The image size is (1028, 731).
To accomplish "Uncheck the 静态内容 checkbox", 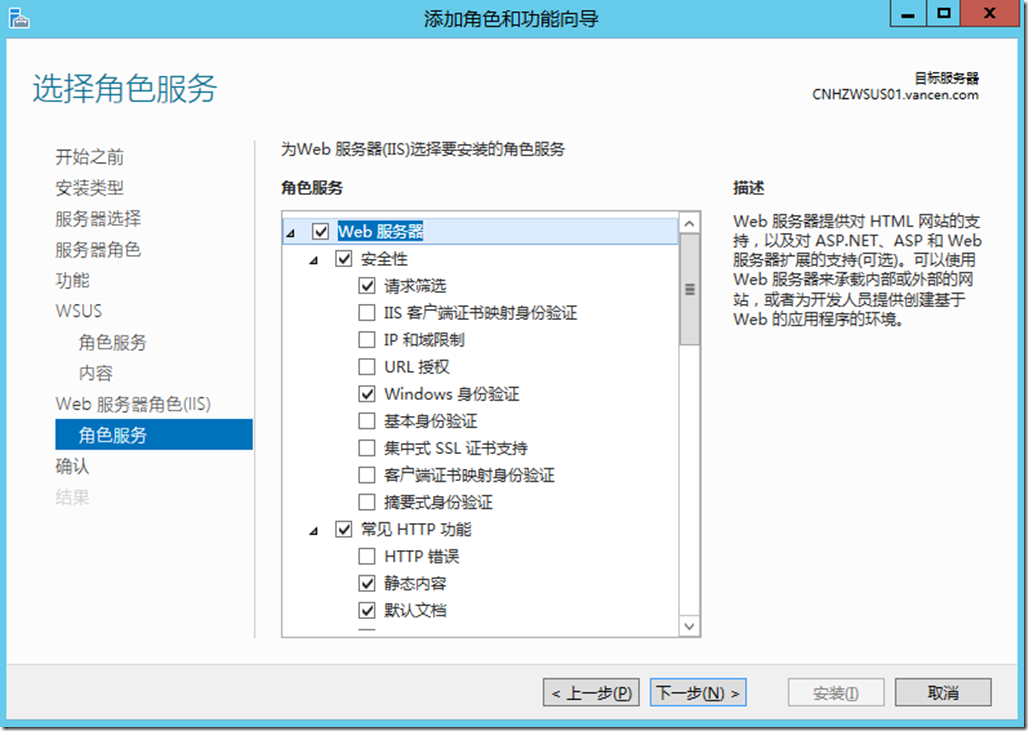I will point(367,583).
